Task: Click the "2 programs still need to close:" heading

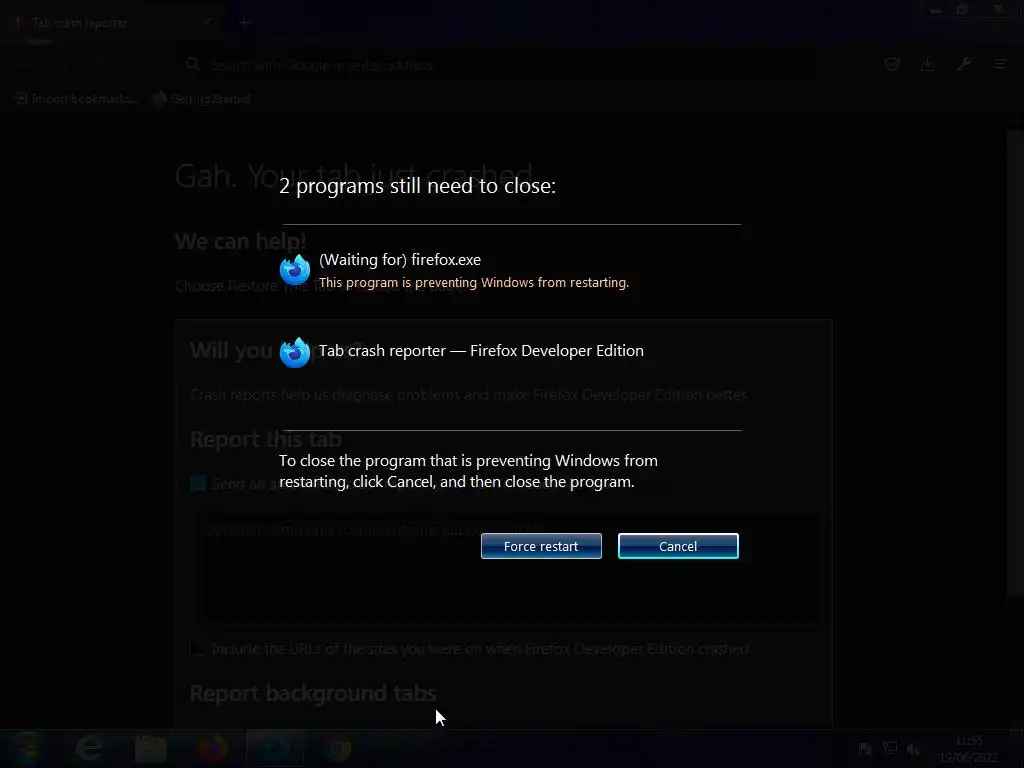Action: (x=417, y=186)
